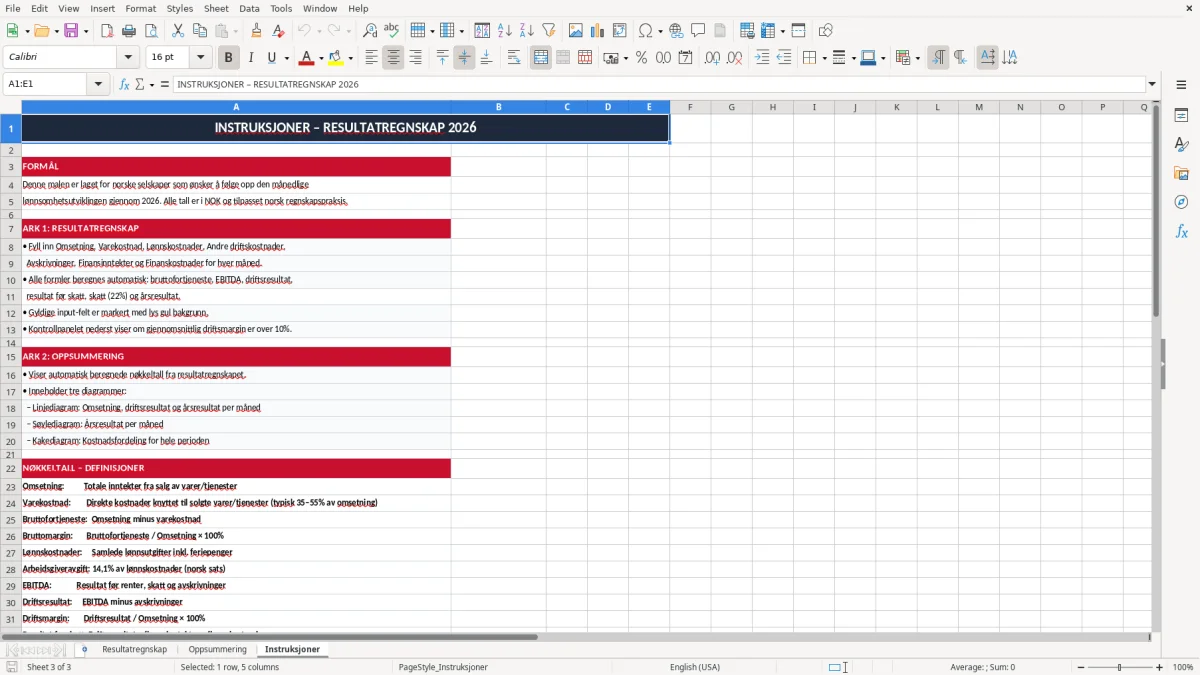Click the 100% zoom level
1200x675 pixels.
click(1183, 667)
